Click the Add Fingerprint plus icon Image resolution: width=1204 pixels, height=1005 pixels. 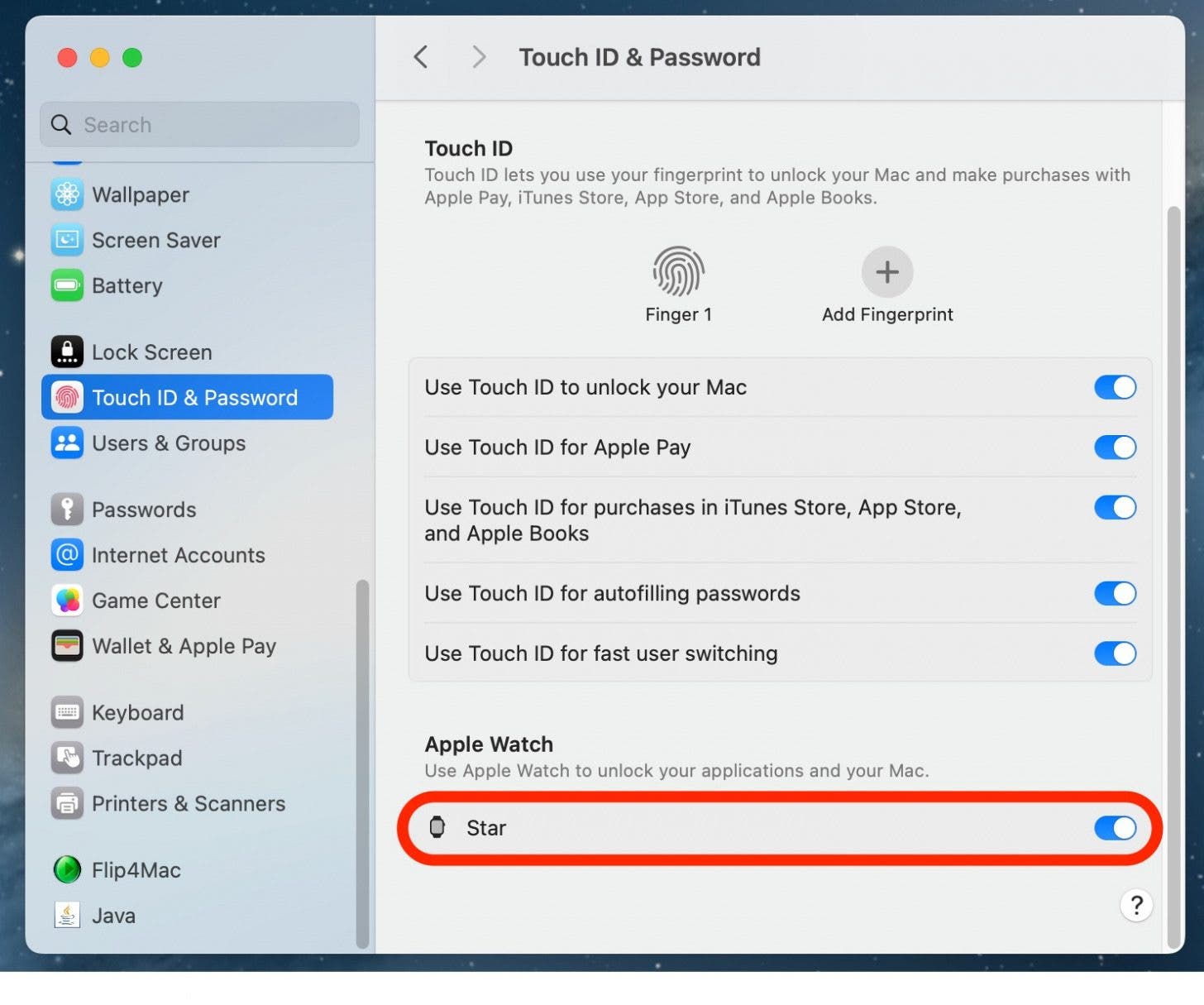tap(886, 271)
